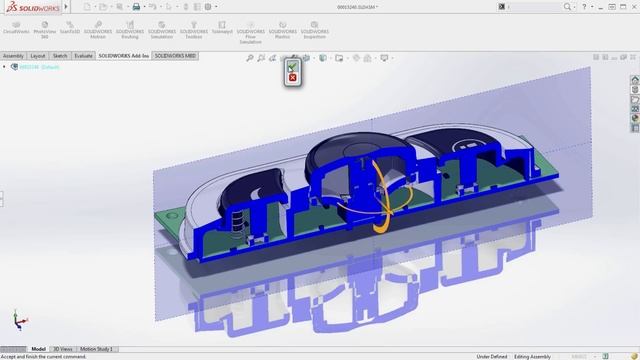640x360 pixels.
Task: Open the Display Style cube icon
Action: tap(323, 58)
